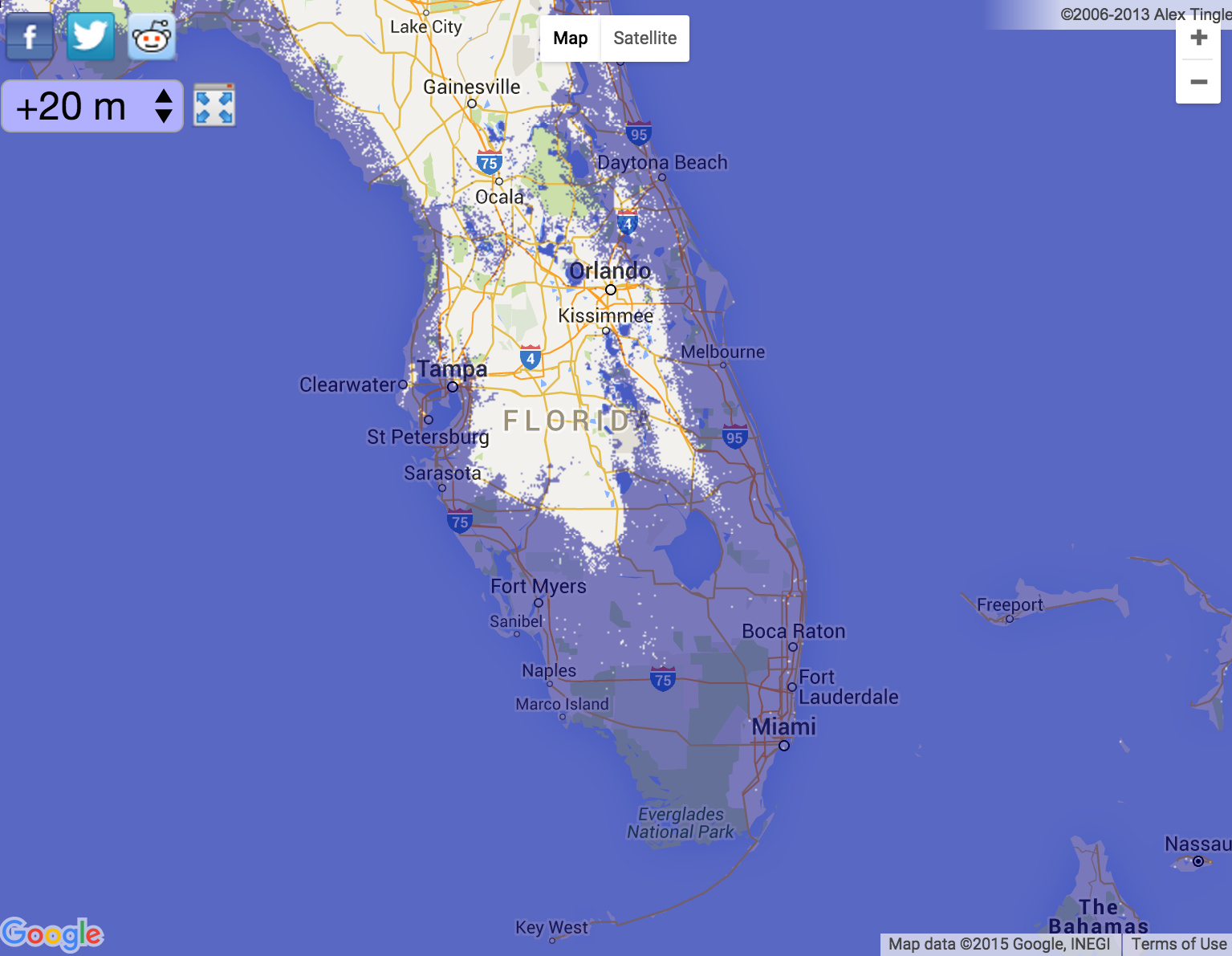Image resolution: width=1232 pixels, height=956 pixels.
Task: Click the Everglades National Park label
Action: [x=681, y=823]
